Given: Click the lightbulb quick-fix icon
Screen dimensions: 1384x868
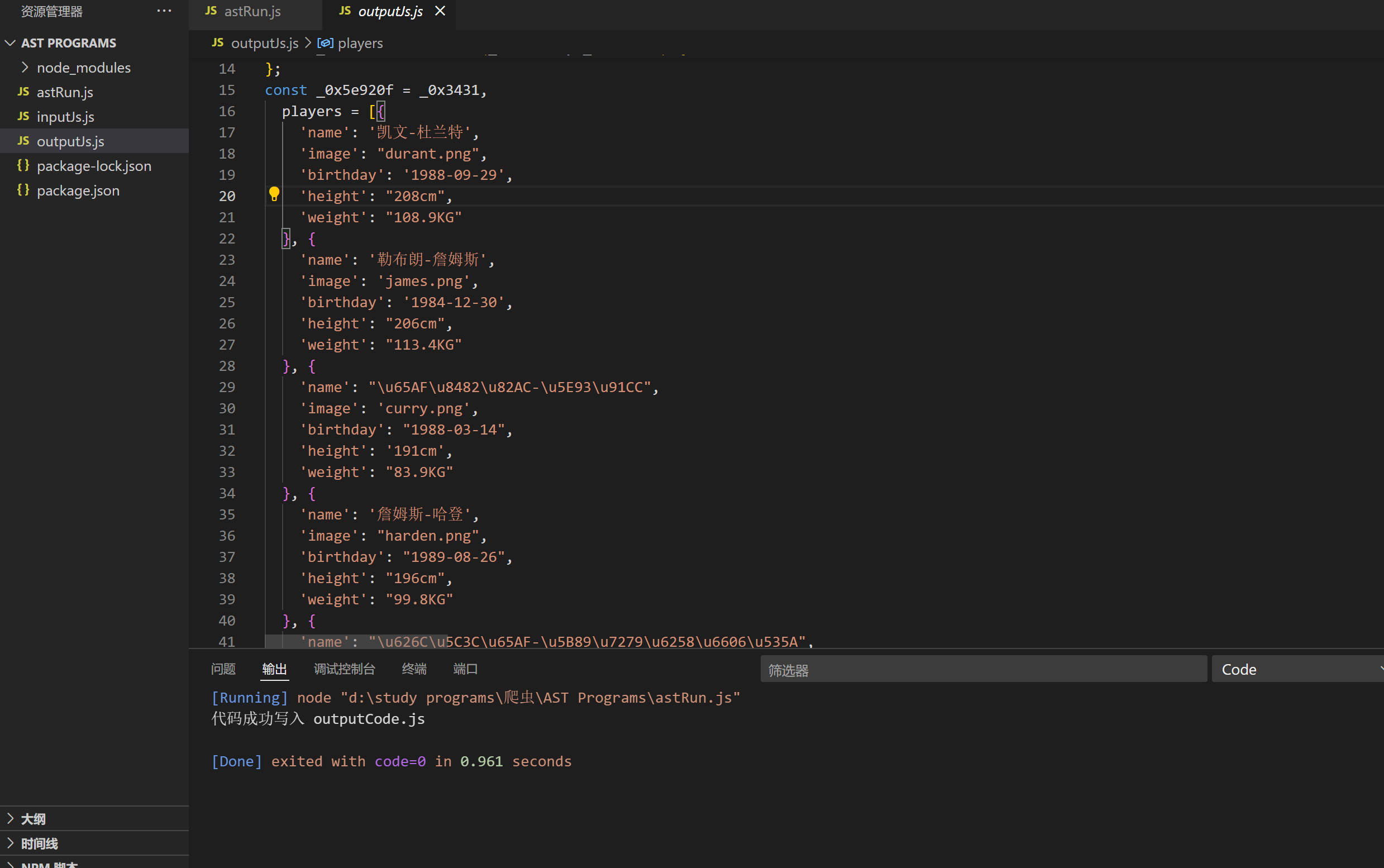Looking at the screenshot, I should 274,194.
